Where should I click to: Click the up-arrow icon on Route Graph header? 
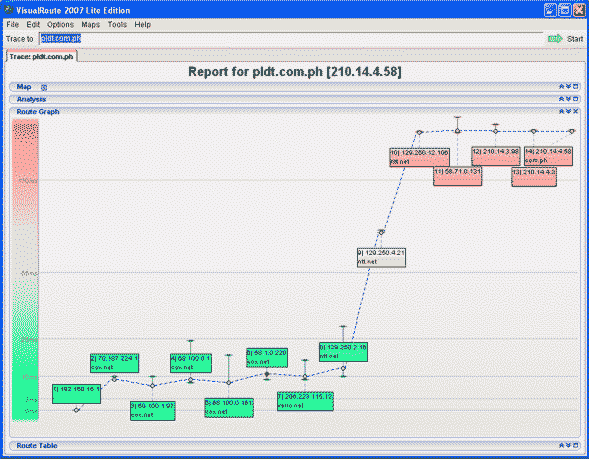pyautogui.click(x=562, y=111)
